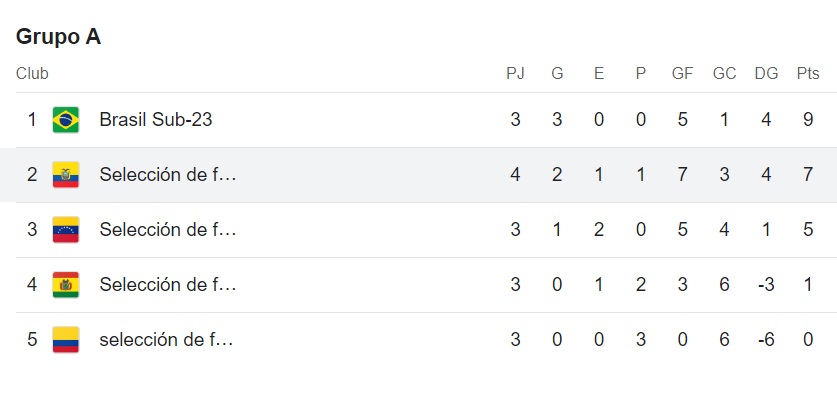
Task: Click the Pts column header
Action: coord(807,73)
